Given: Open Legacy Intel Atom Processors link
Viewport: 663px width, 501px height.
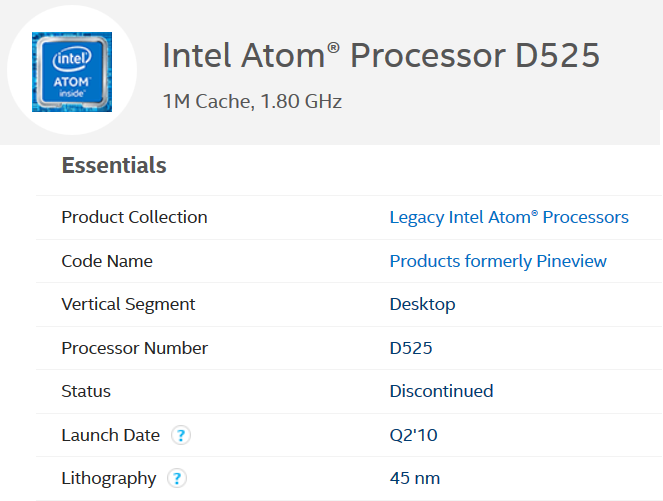Looking at the screenshot, I should point(509,217).
